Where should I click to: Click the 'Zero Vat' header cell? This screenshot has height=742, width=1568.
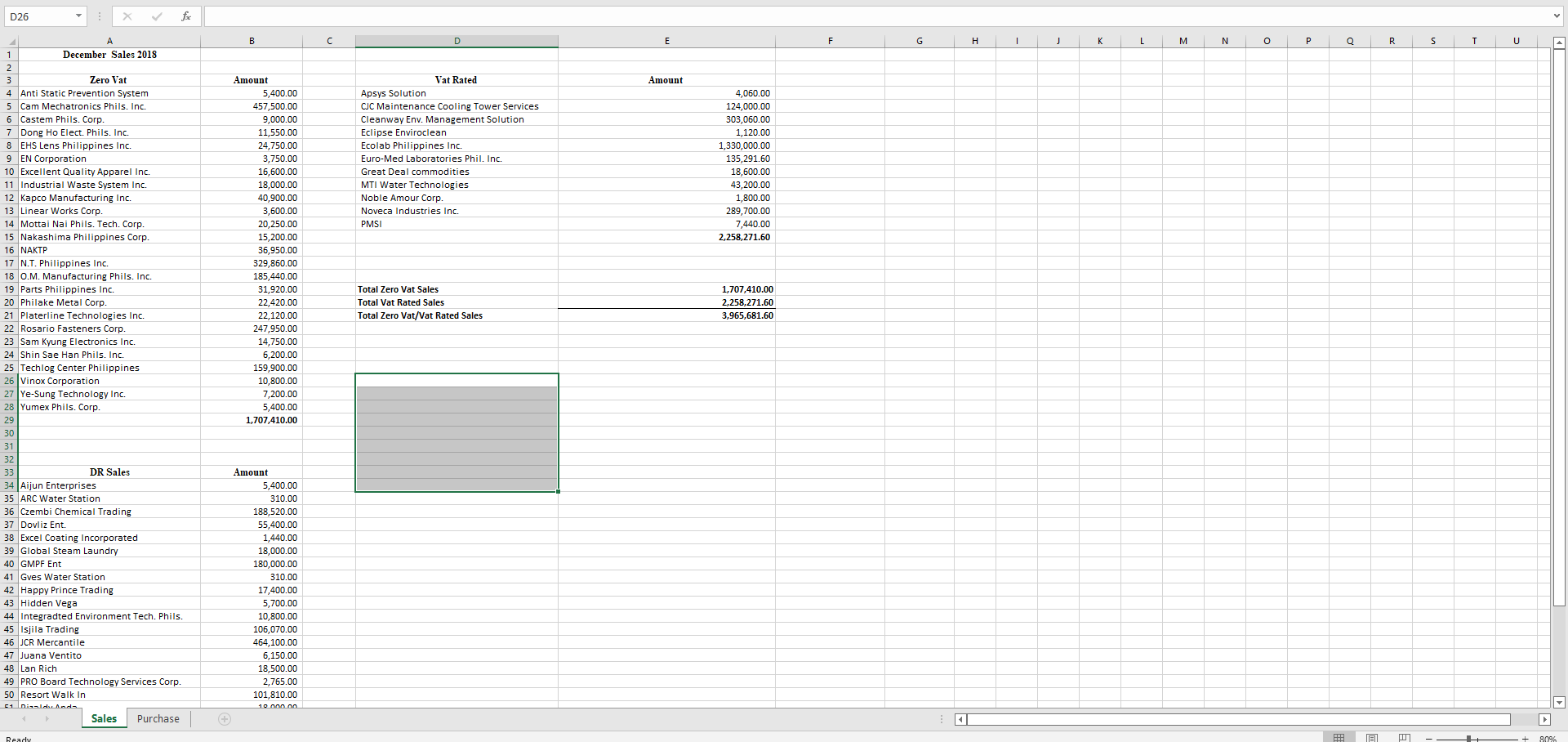tap(109, 80)
